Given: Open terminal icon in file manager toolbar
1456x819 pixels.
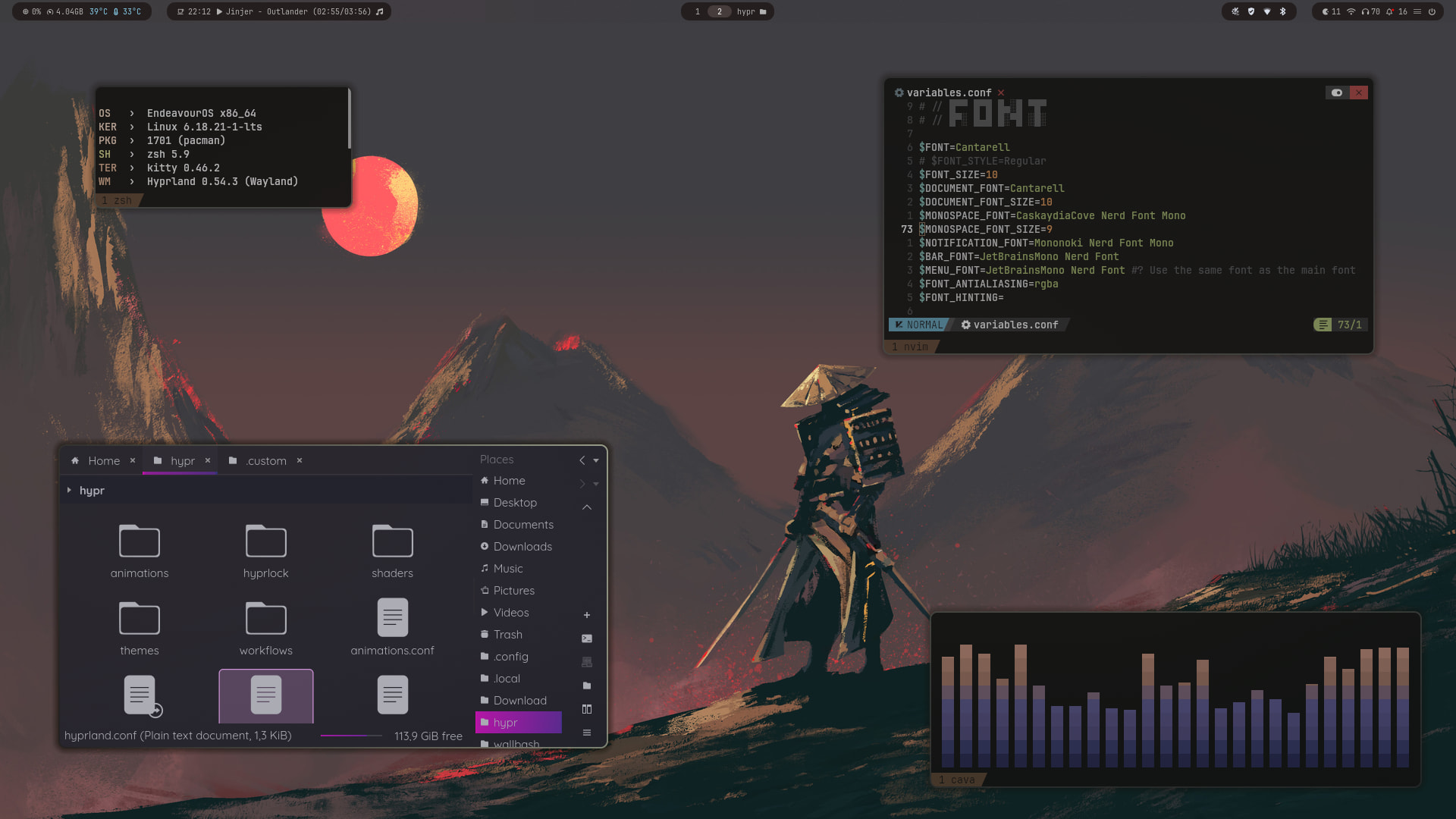Looking at the screenshot, I should 586,639.
